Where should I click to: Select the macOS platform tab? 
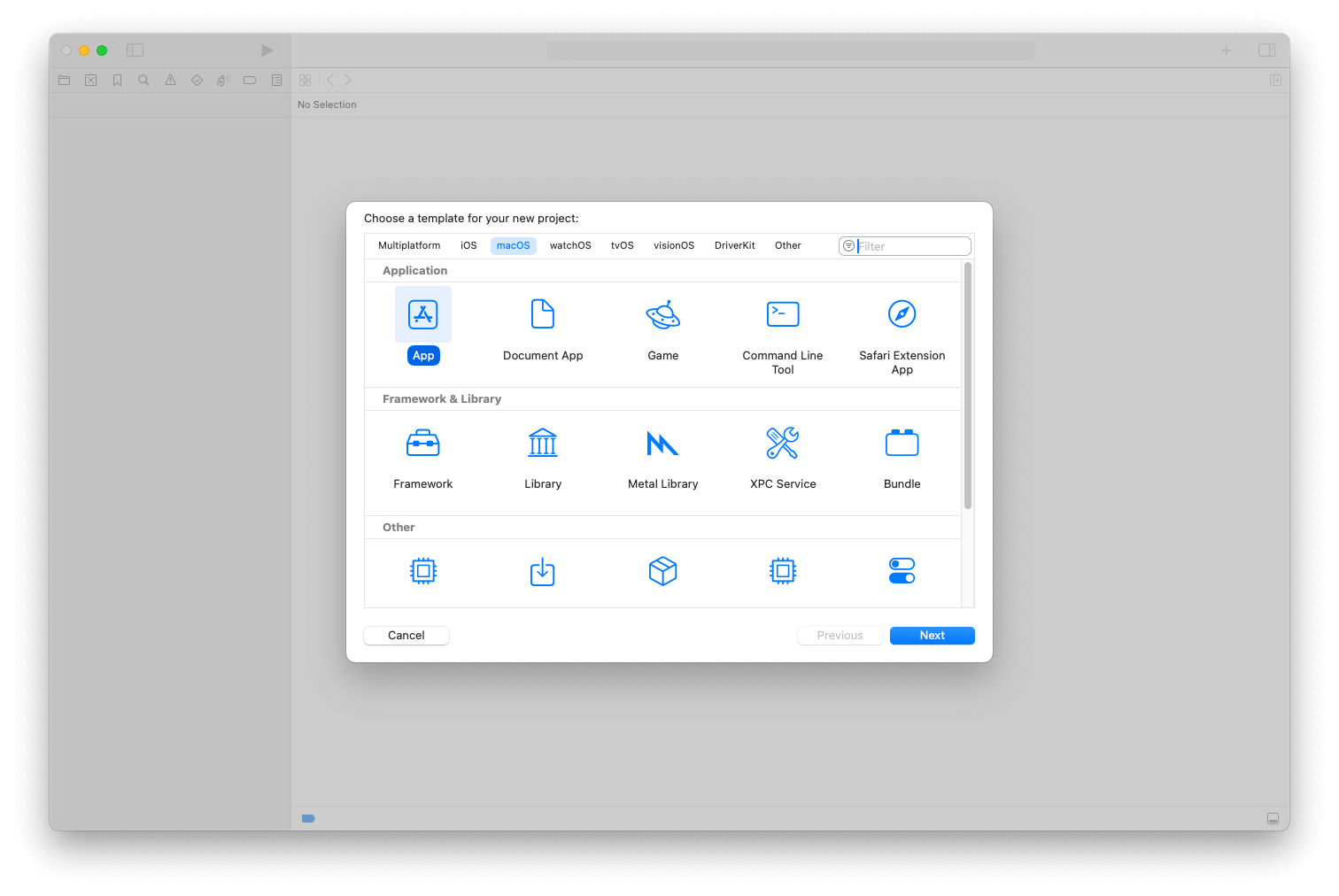click(x=514, y=245)
